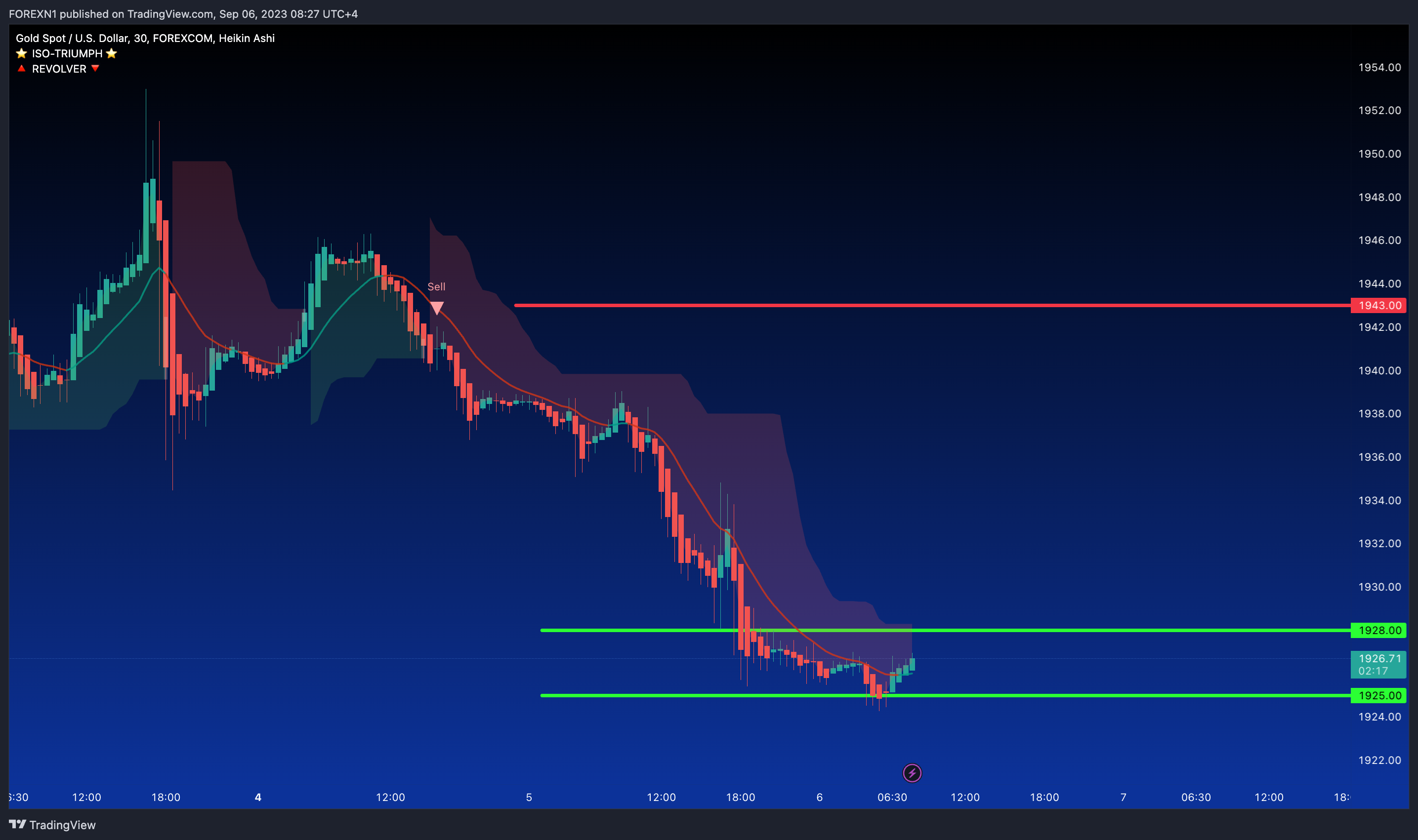Click the date 6 on time axis
This screenshot has width=1418, height=840.
coord(820,797)
